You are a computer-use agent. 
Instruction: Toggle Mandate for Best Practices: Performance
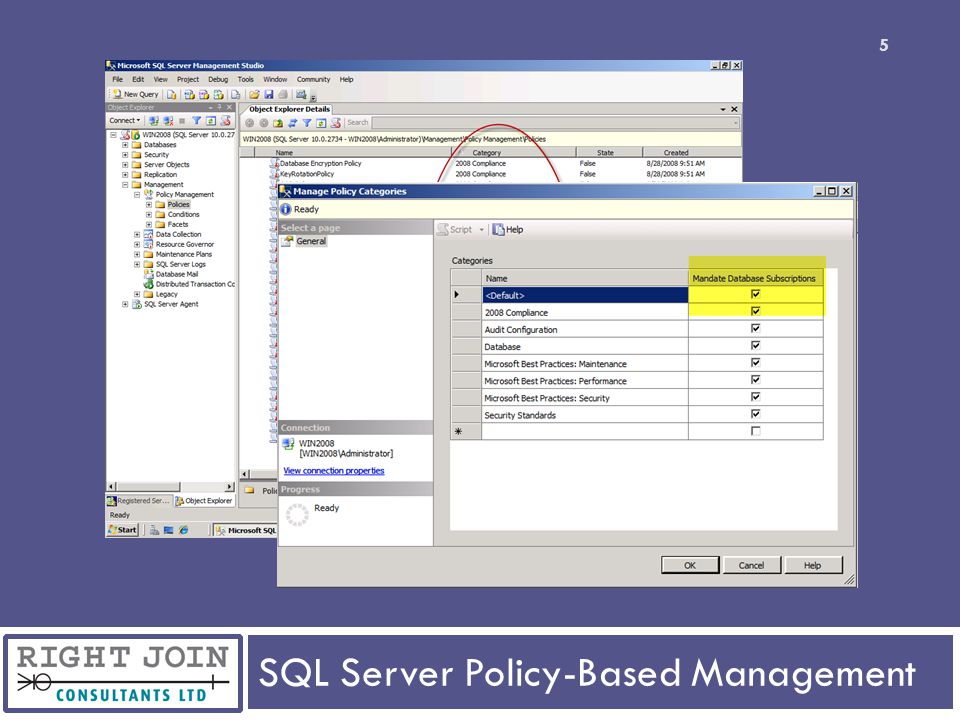[756, 380]
